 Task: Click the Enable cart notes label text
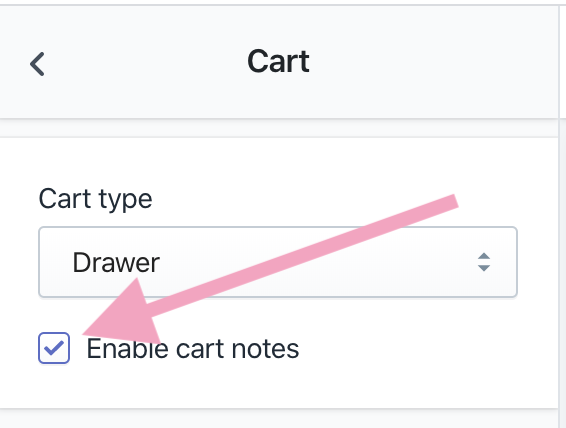click(x=193, y=349)
